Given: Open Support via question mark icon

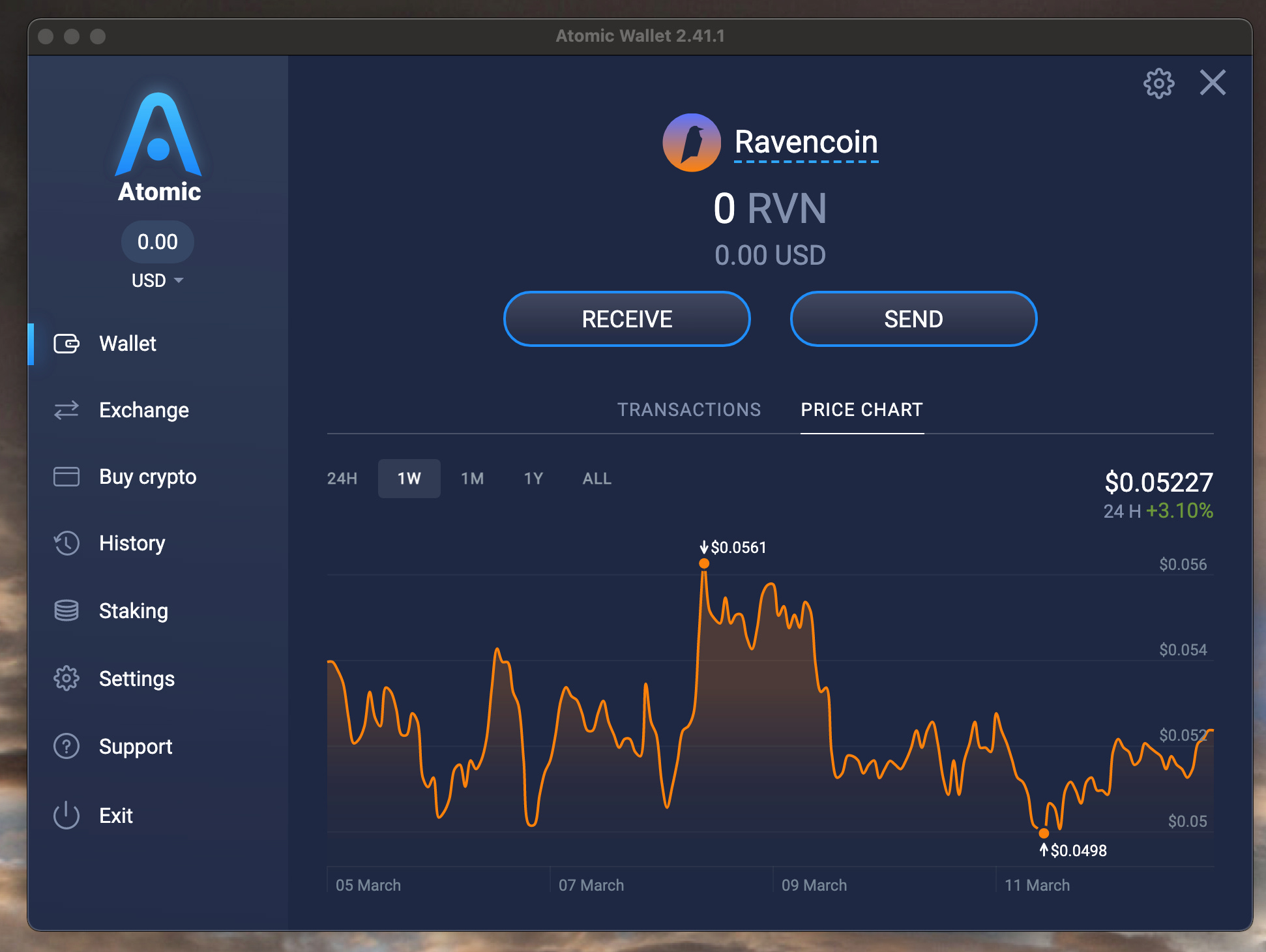Looking at the screenshot, I should click(x=66, y=746).
